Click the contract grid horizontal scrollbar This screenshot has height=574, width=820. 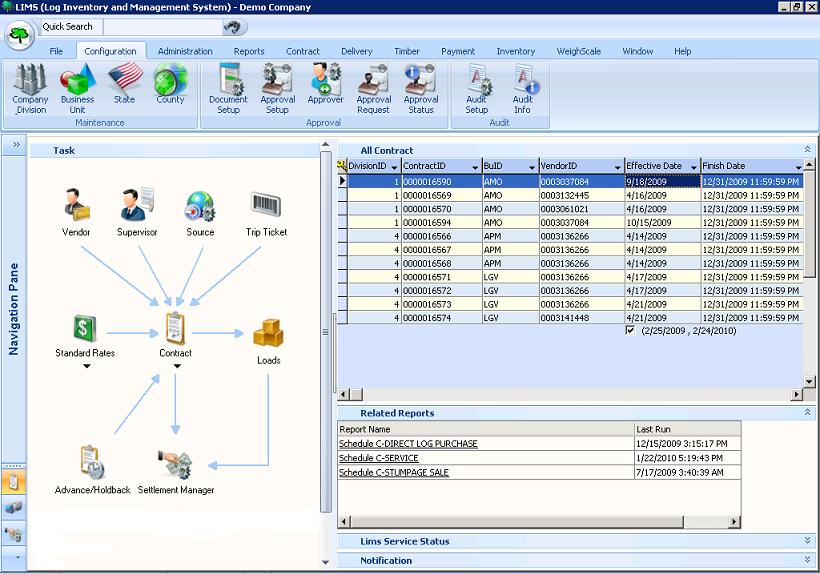(570, 393)
